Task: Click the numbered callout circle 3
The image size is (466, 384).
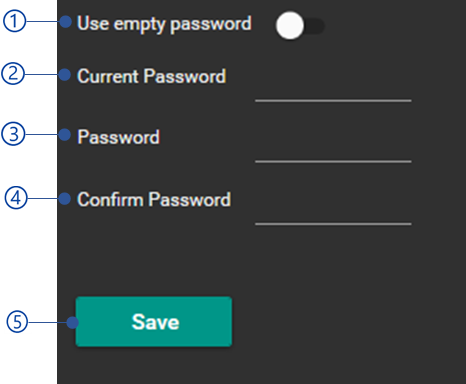Action: (13, 134)
